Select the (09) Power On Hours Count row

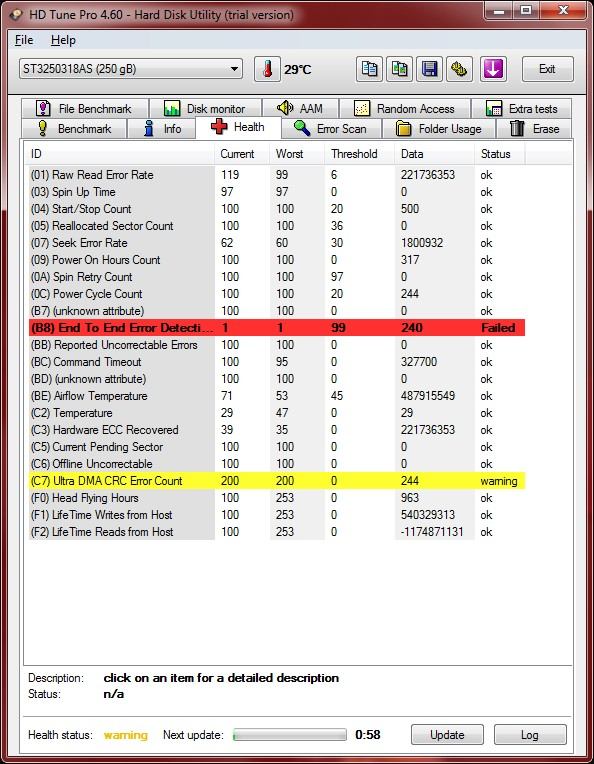(277, 260)
